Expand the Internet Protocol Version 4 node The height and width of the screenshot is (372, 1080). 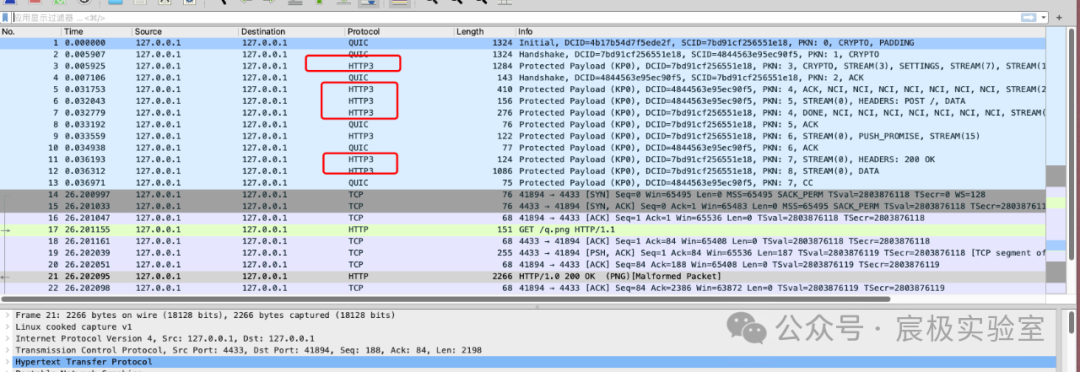(7, 338)
